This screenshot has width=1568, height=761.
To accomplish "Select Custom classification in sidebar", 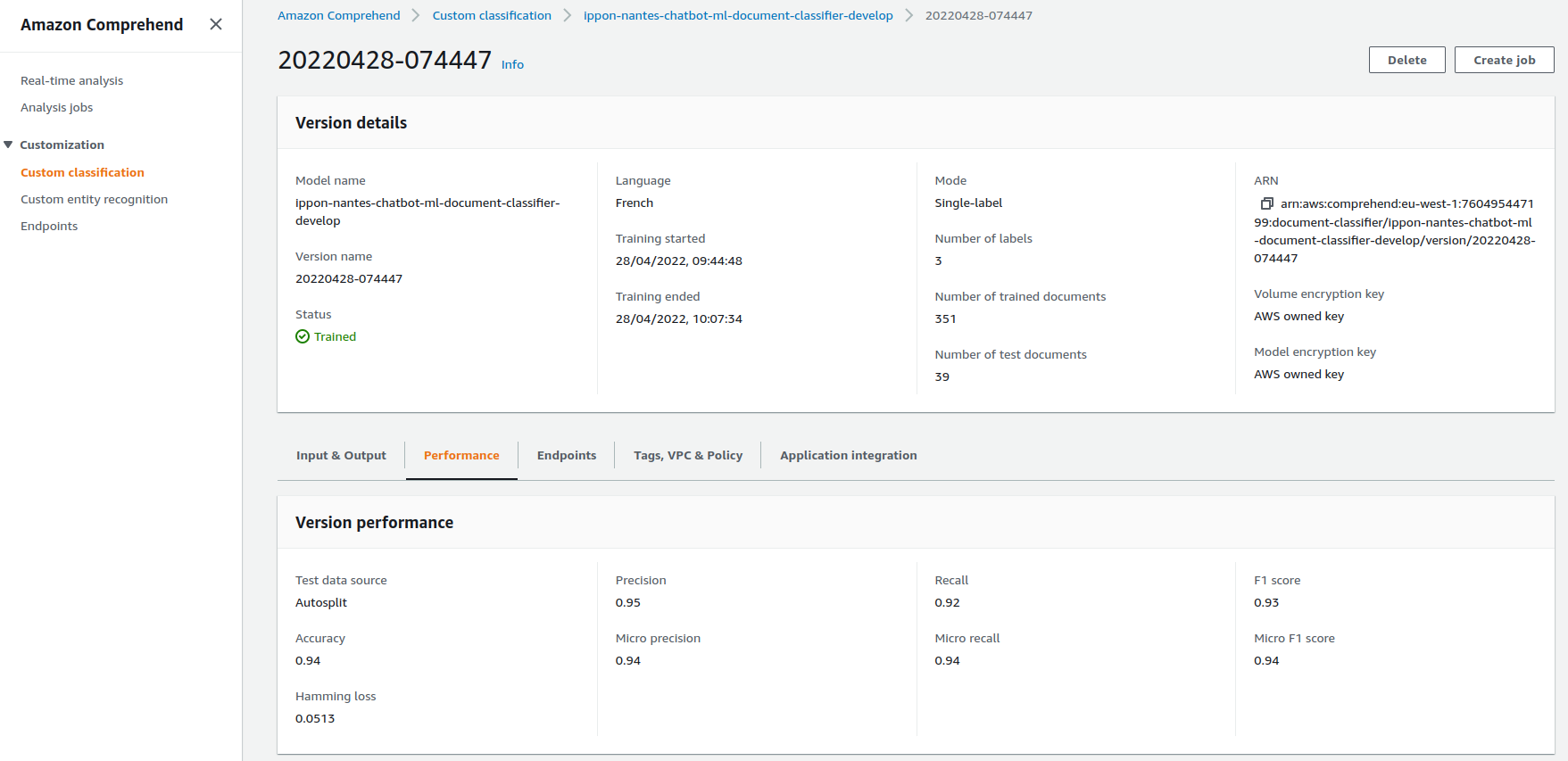I will pos(82,172).
